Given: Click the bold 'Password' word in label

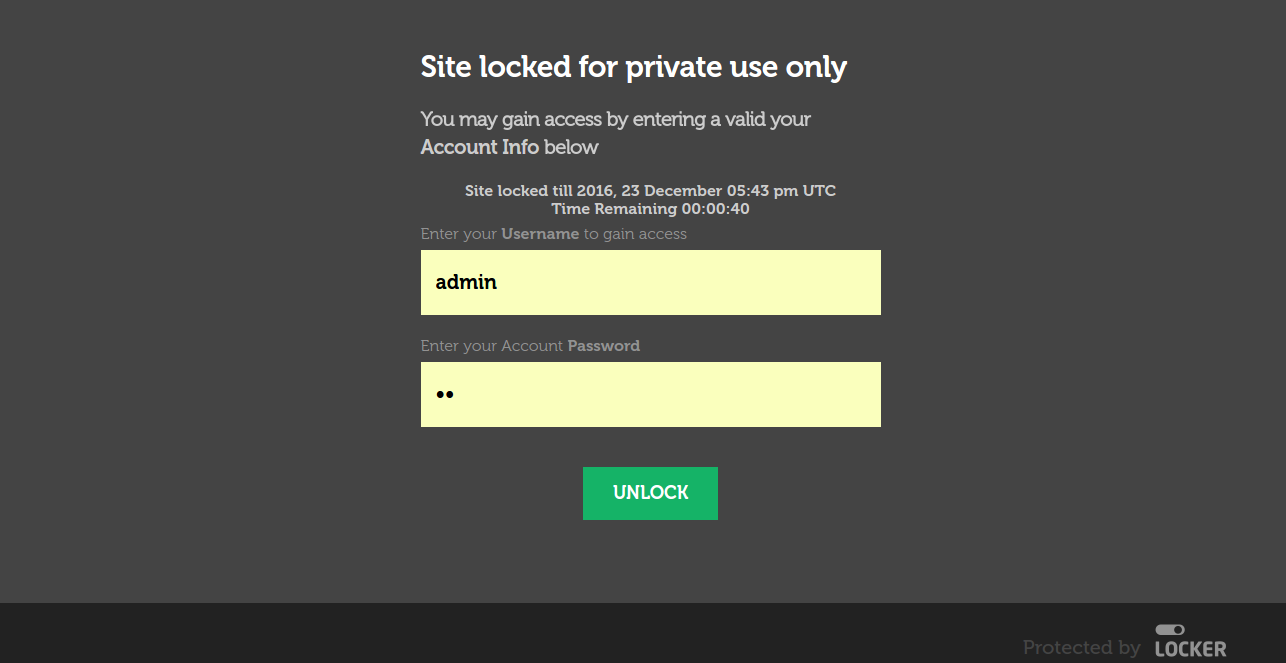Looking at the screenshot, I should point(604,346).
